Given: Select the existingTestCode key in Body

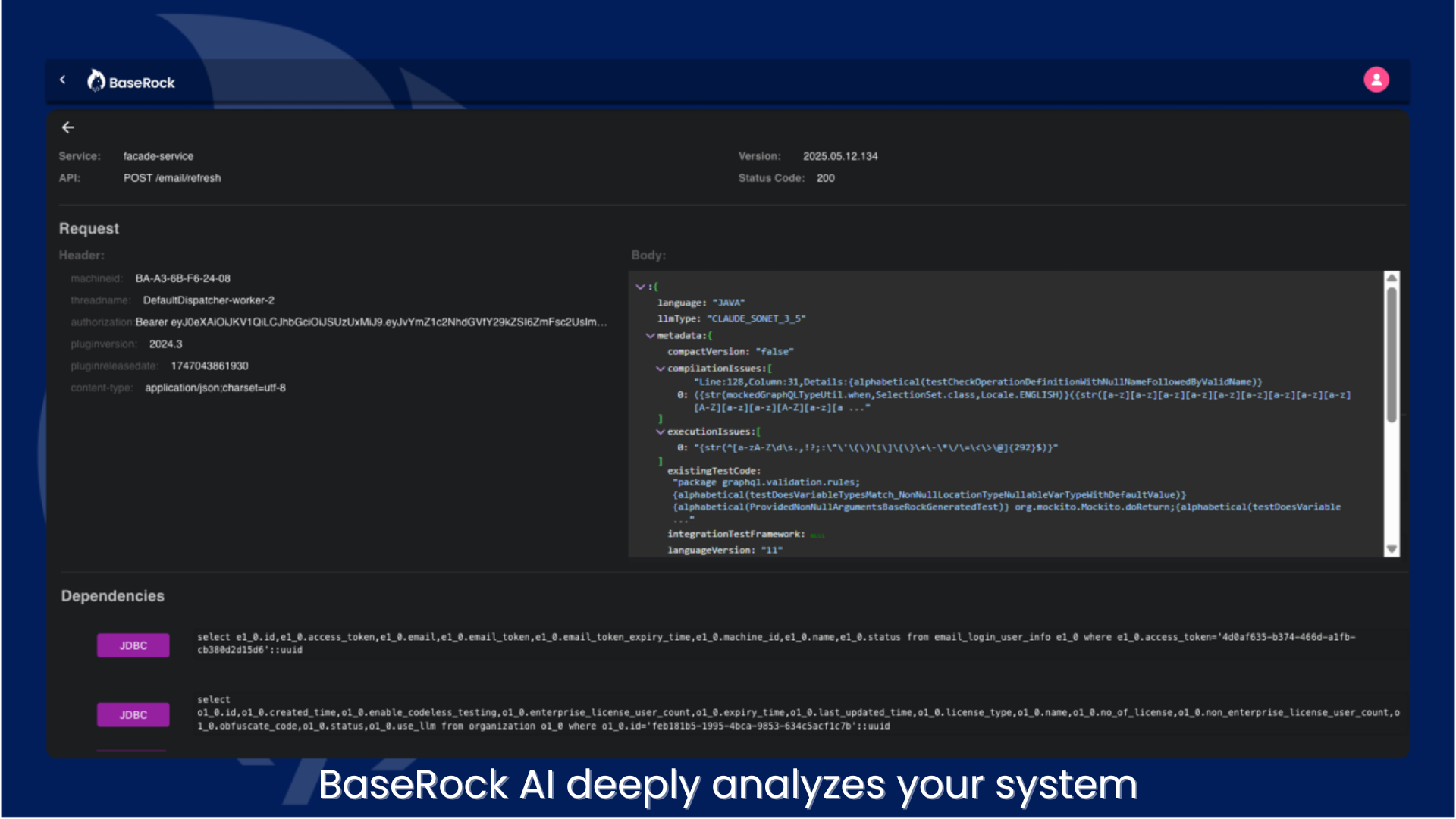Looking at the screenshot, I should click(x=713, y=471).
